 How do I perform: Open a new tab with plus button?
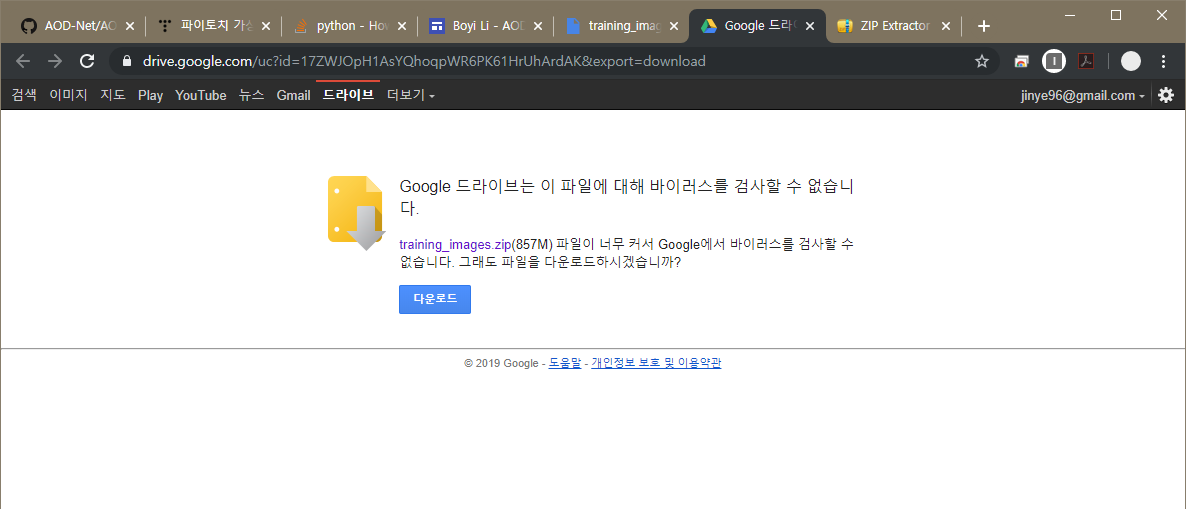[x=983, y=26]
